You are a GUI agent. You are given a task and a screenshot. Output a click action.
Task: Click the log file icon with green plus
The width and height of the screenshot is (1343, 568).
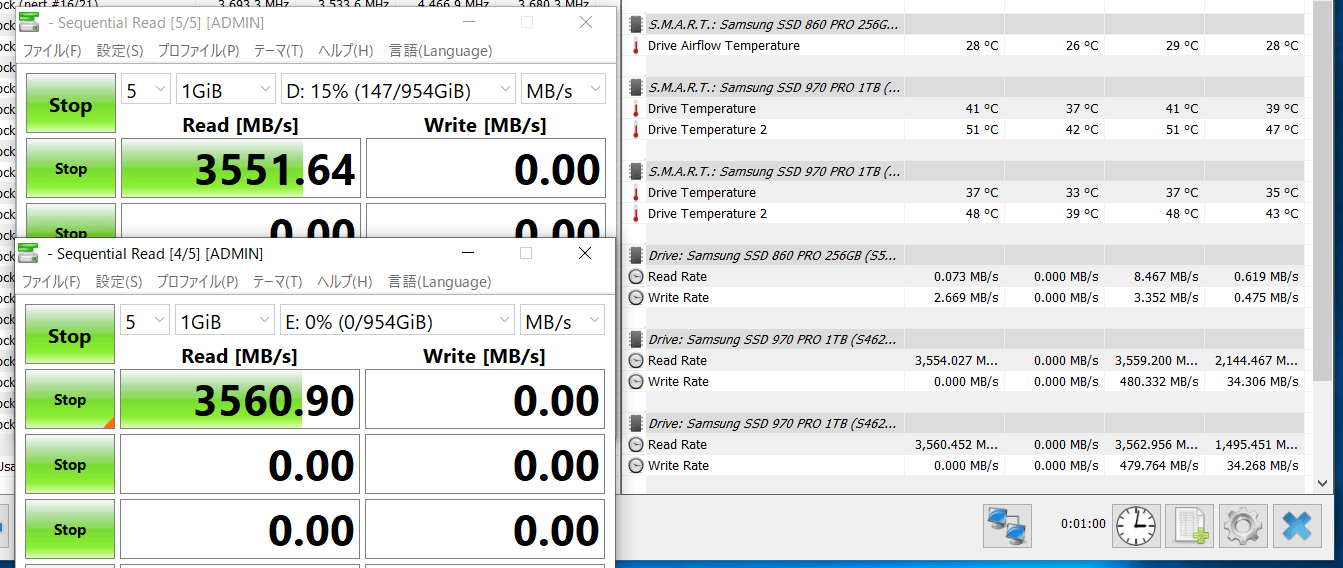[1189, 526]
